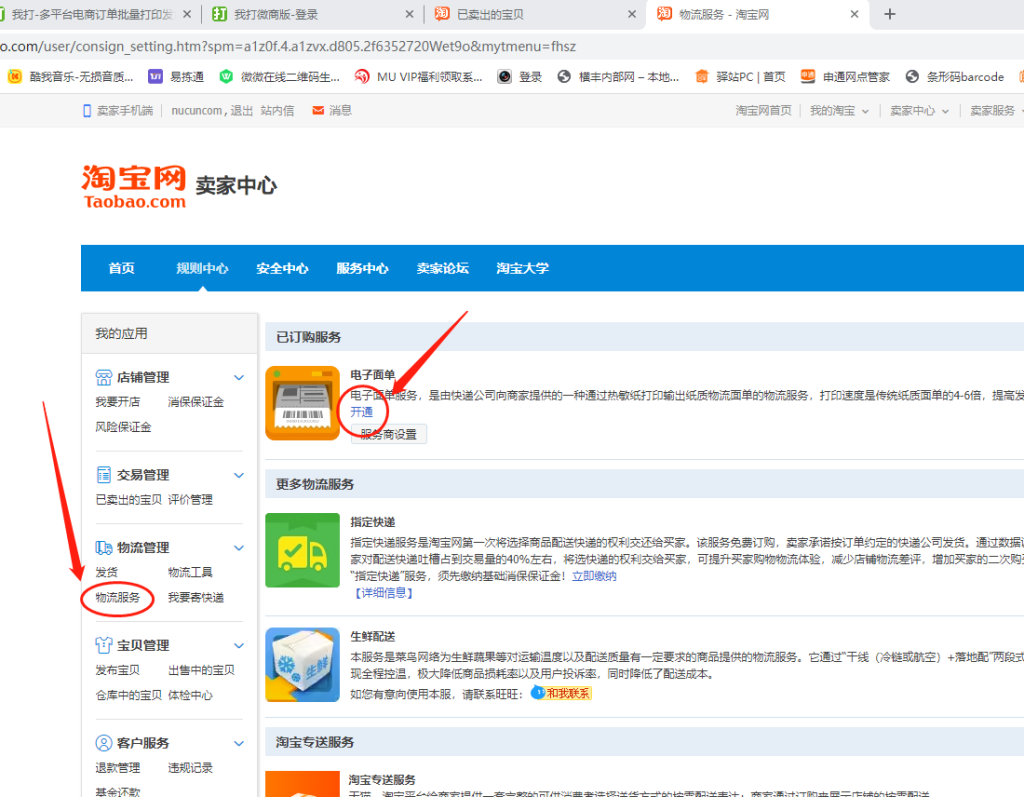Click the 客户服务 person icon in sidebar
The width and height of the screenshot is (1024, 797).
(x=103, y=743)
